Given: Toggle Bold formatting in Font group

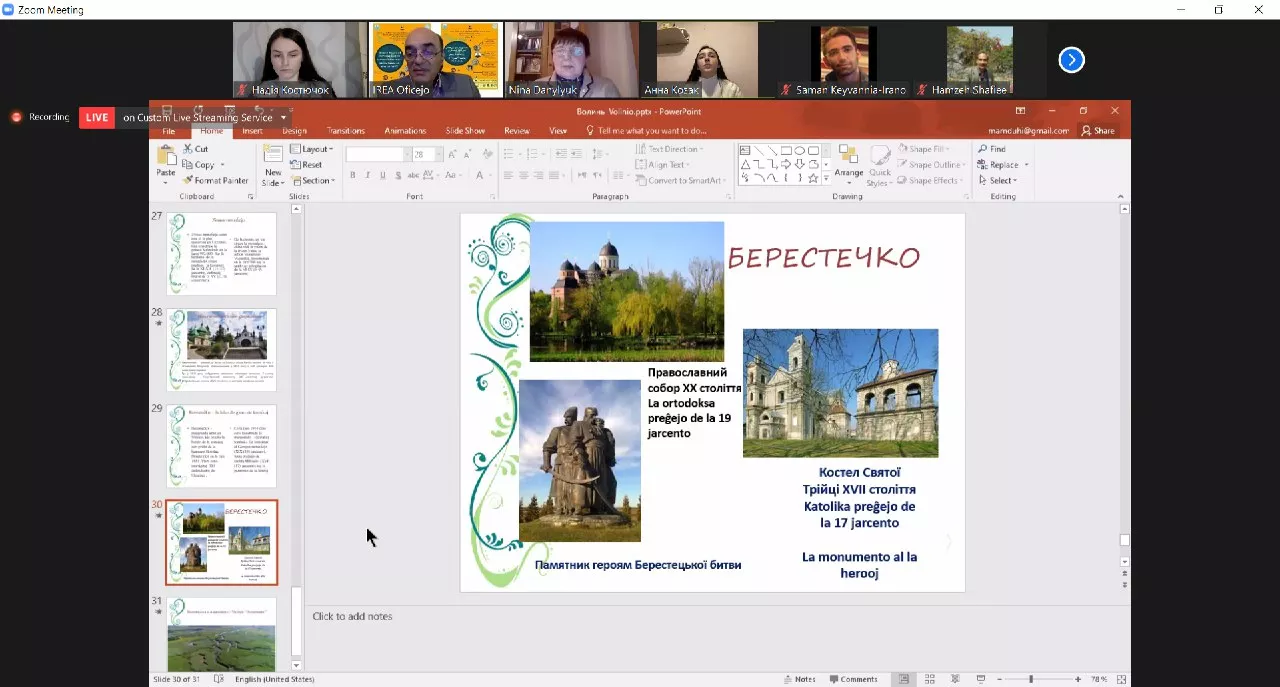Looking at the screenshot, I should [x=352, y=176].
